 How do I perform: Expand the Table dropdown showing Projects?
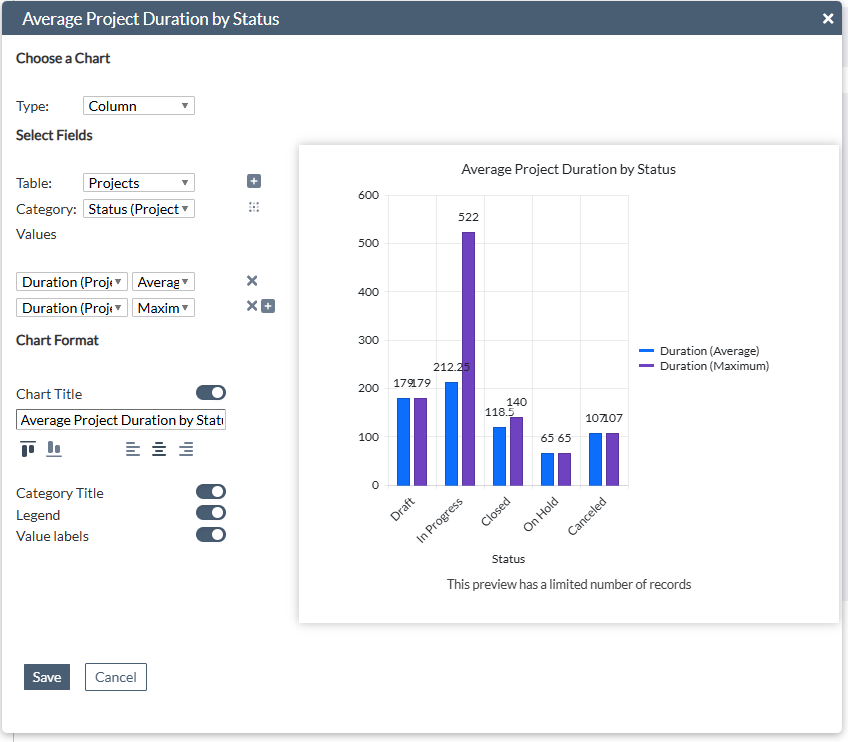click(x=139, y=183)
